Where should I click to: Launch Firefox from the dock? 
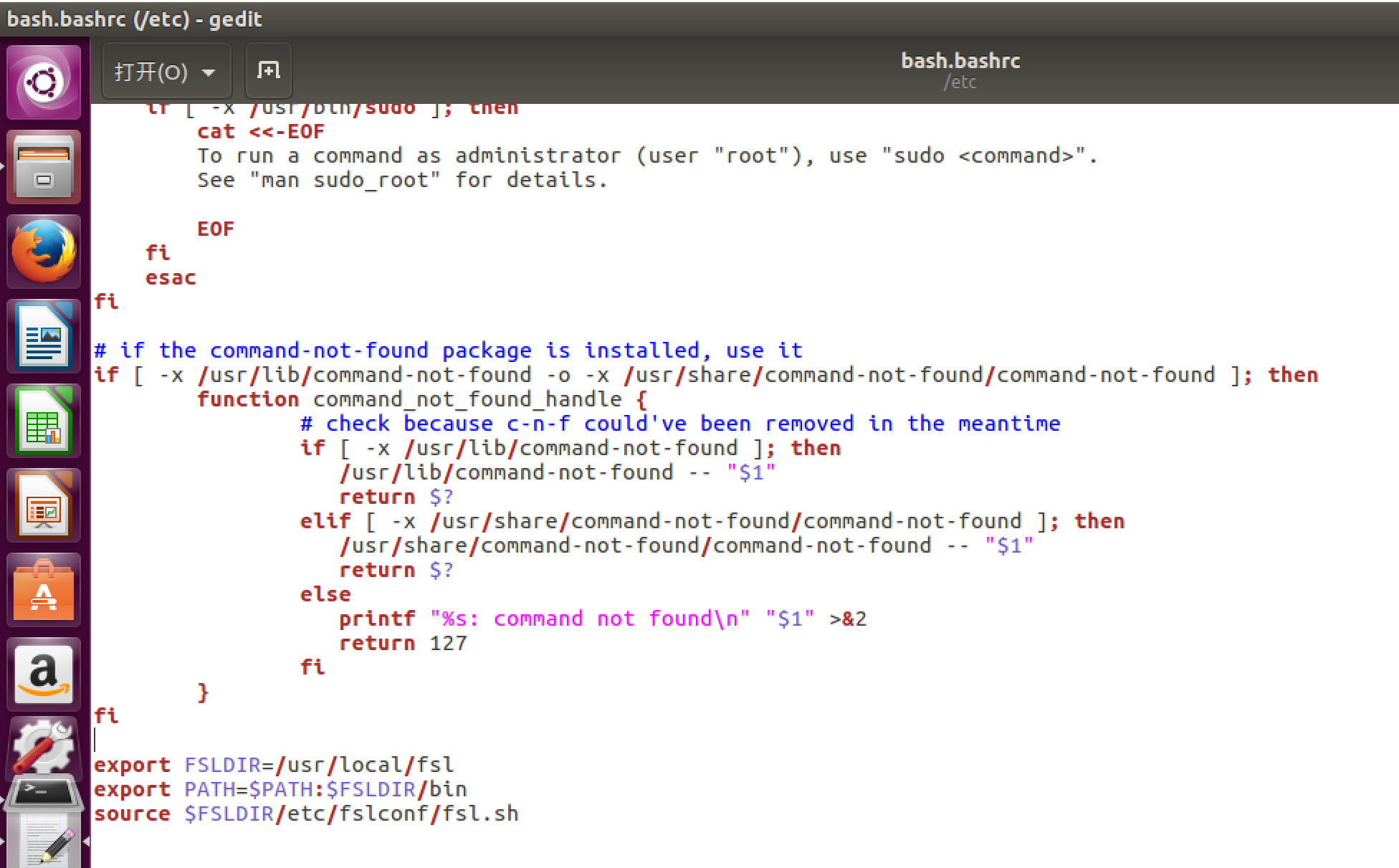(43, 251)
